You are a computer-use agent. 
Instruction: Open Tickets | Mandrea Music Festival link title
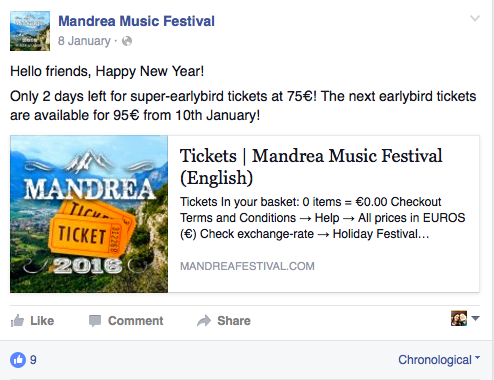click(311, 167)
